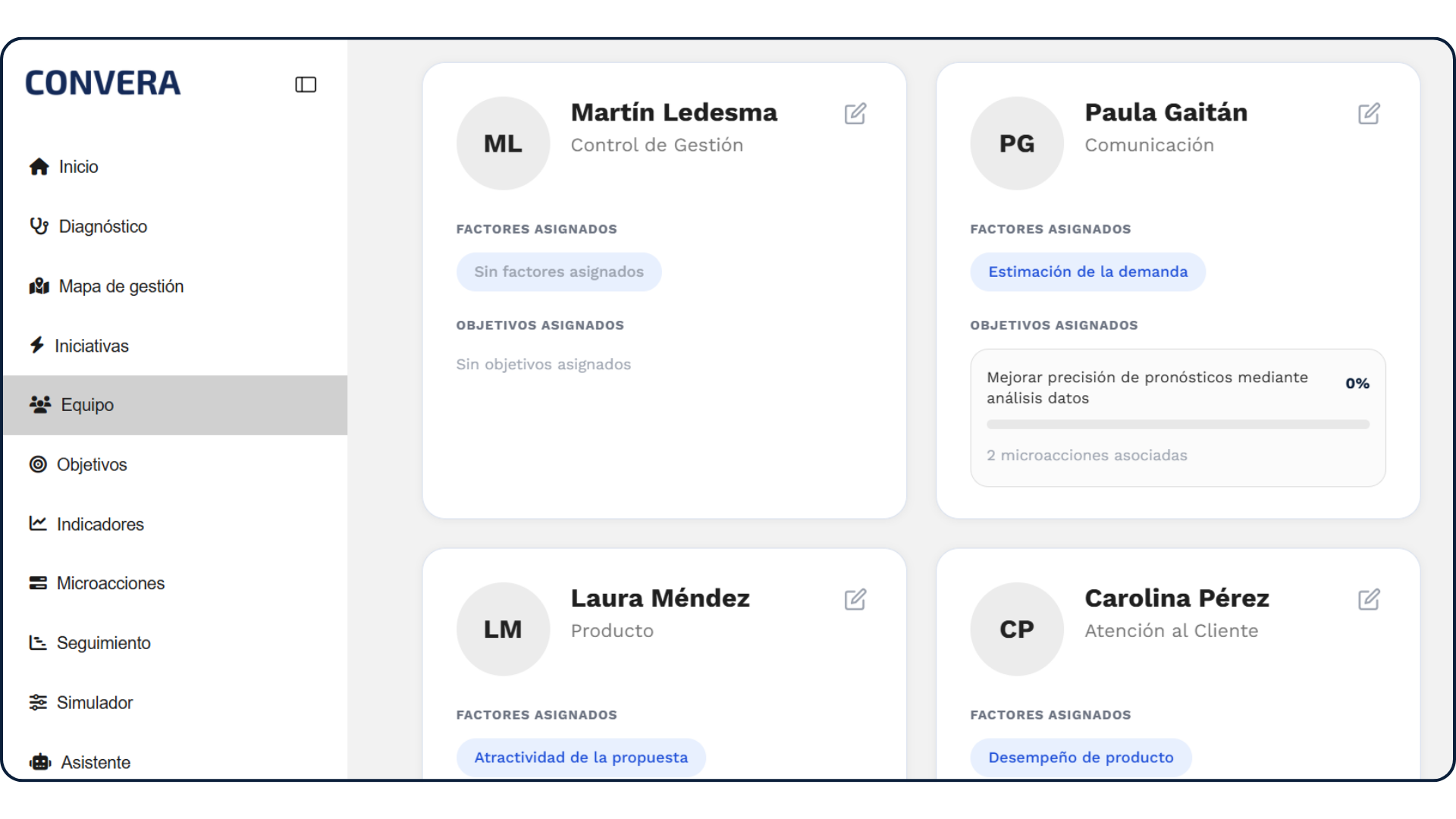This screenshot has width=1456, height=819.
Task: Click the Desempeño de producto tag
Action: tap(1081, 758)
